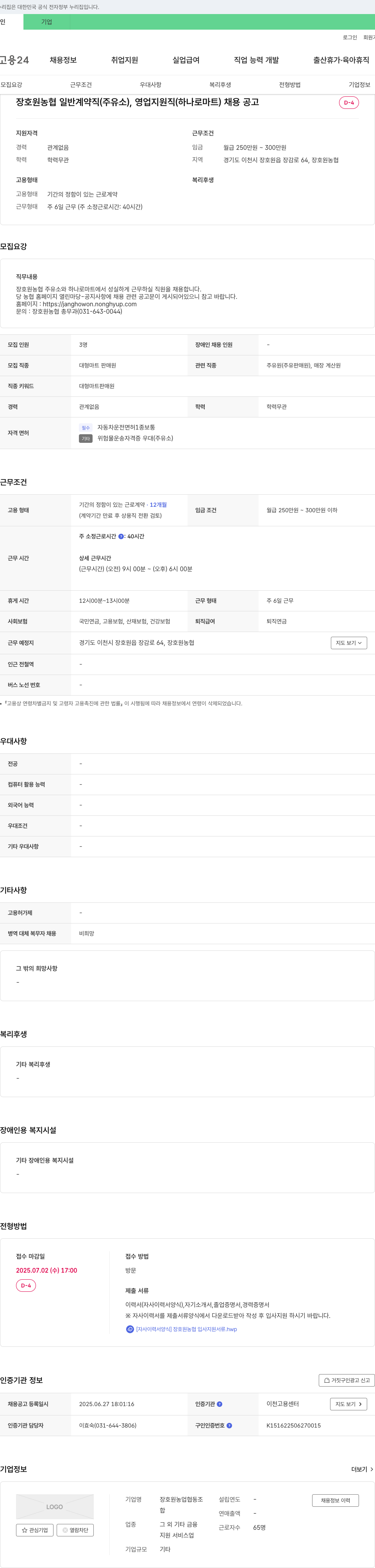Click the D-4 badge under 접수 마감일

[26, 1286]
